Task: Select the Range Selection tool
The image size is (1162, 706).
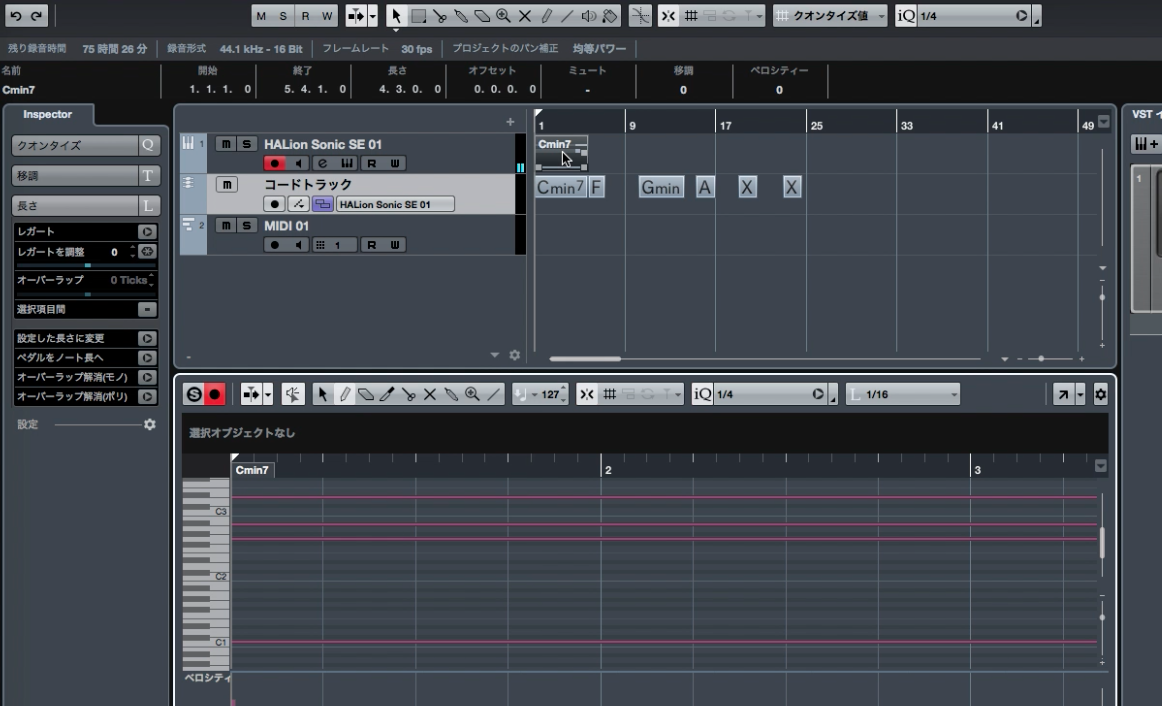Action: 418,15
